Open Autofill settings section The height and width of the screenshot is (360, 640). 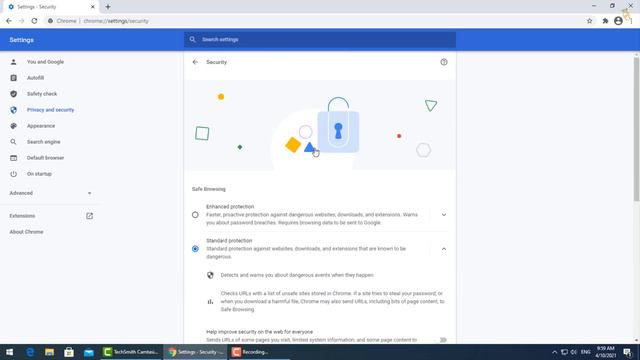(x=36, y=78)
